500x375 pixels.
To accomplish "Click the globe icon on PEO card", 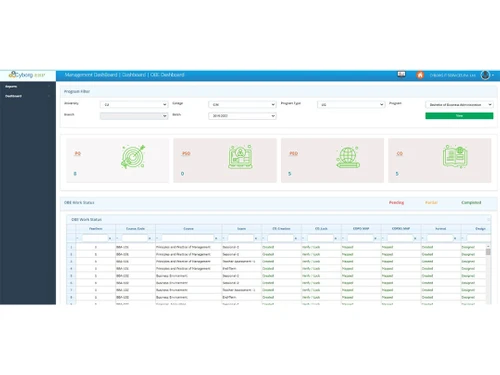I will 348,157.
